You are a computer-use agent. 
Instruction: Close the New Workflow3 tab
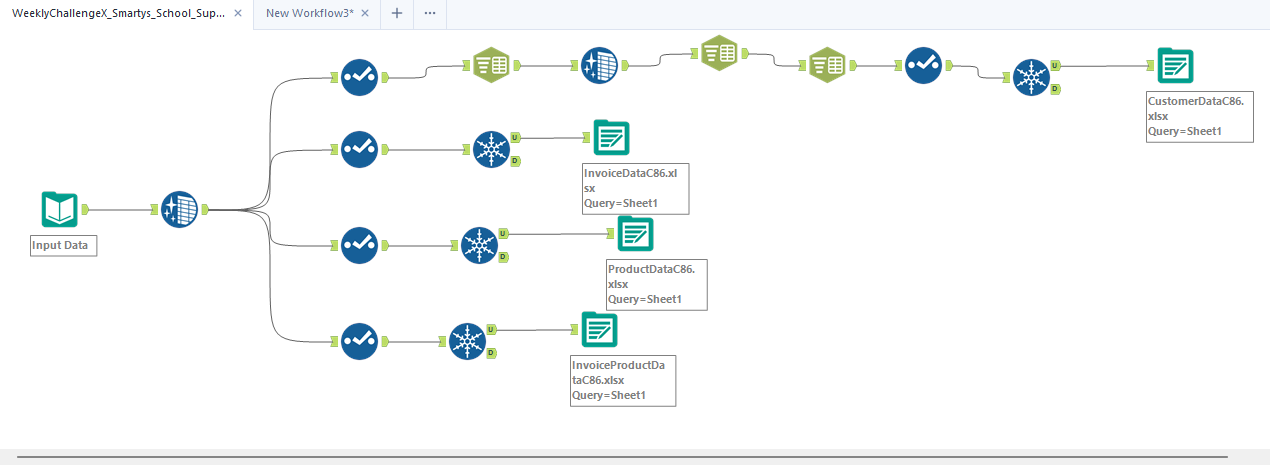pos(364,13)
